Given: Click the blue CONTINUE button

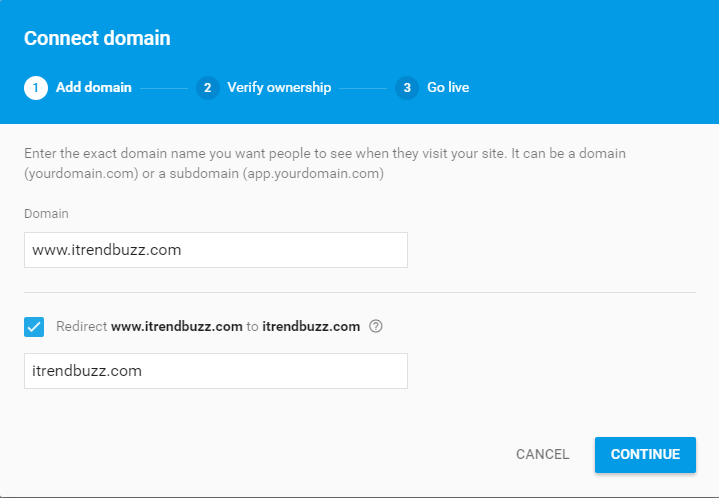Looking at the screenshot, I should pos(645,454).
